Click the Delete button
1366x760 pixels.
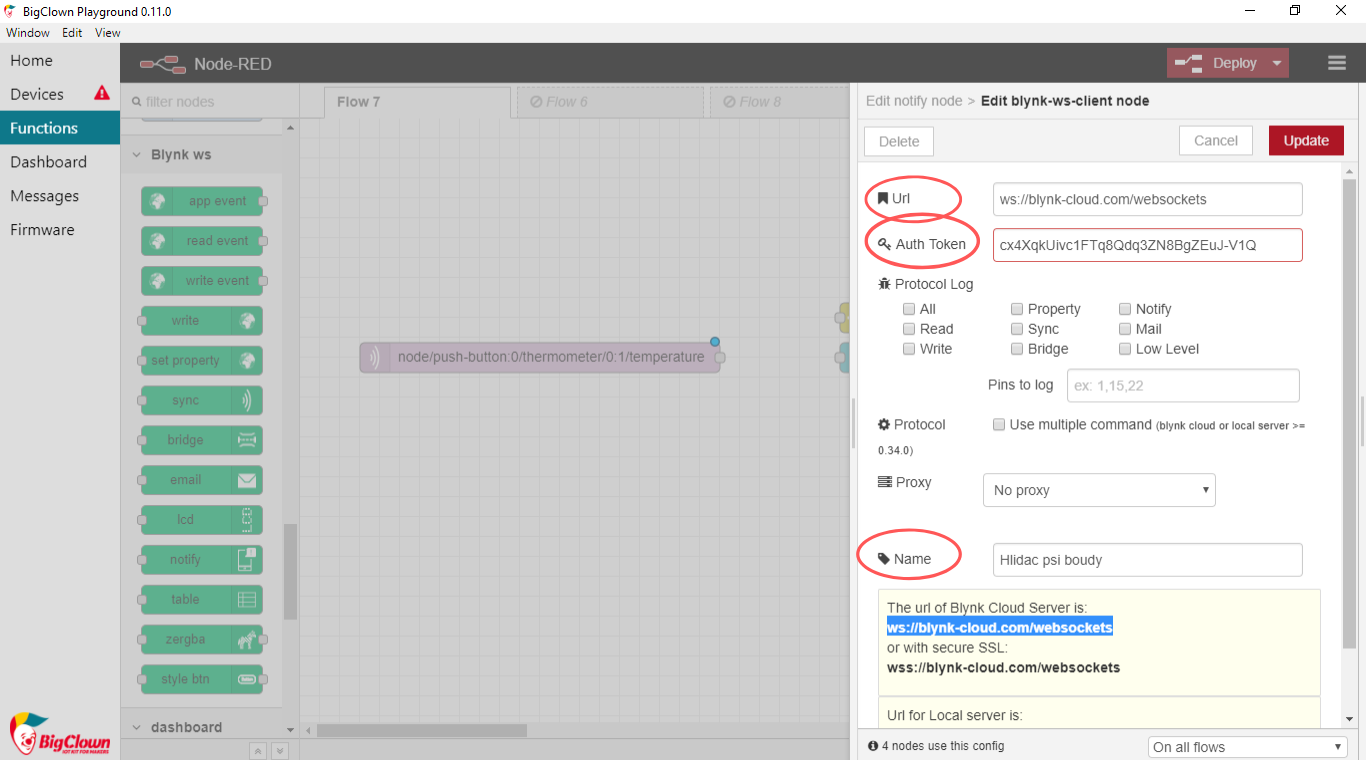tap(899, 142)
